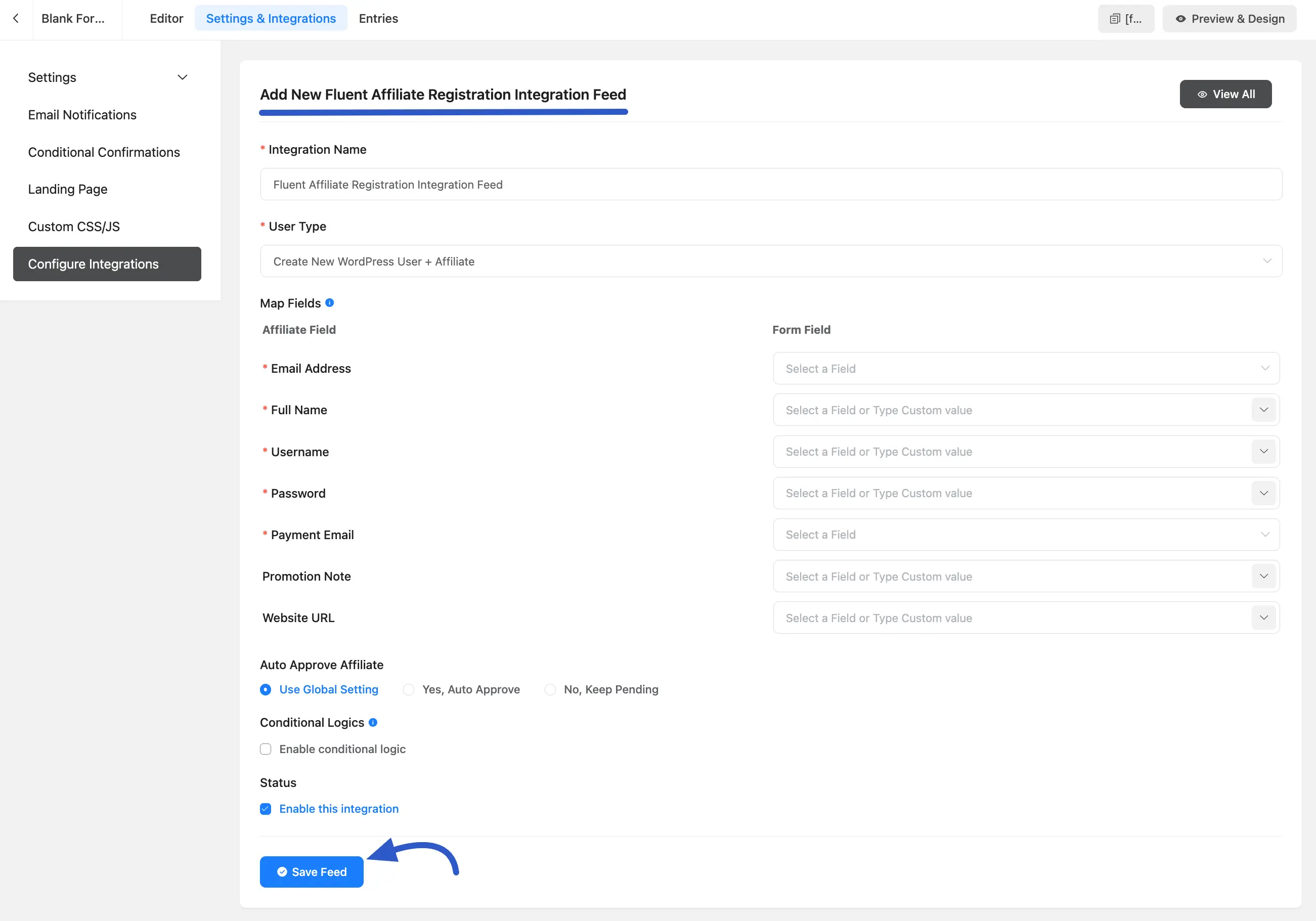The image size is (1316, 921).
Task: Click the eye icon on View All button
Action: coord(1203,94)
